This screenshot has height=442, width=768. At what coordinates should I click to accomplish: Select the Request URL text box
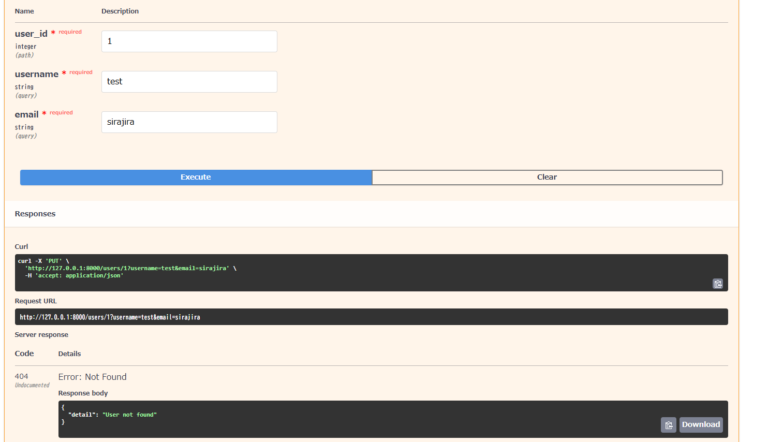tap(371, 317)
